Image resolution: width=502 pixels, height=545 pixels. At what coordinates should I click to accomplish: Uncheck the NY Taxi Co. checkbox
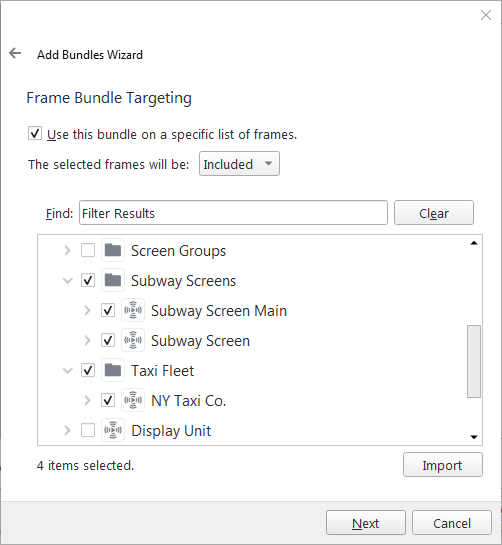click(x=108, y=400)
